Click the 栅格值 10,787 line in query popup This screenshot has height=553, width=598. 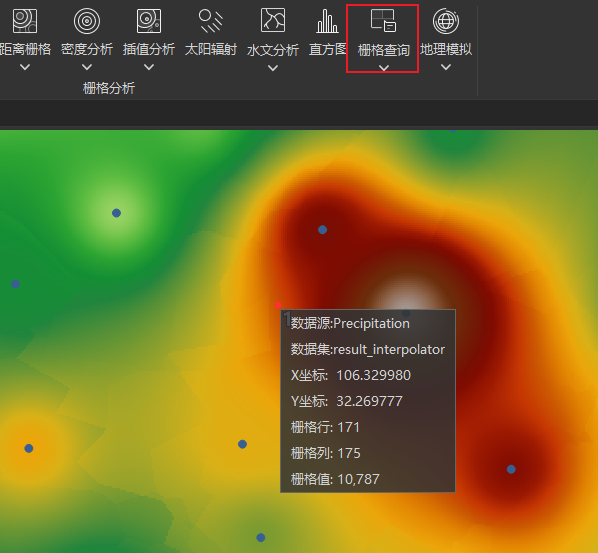335,479
